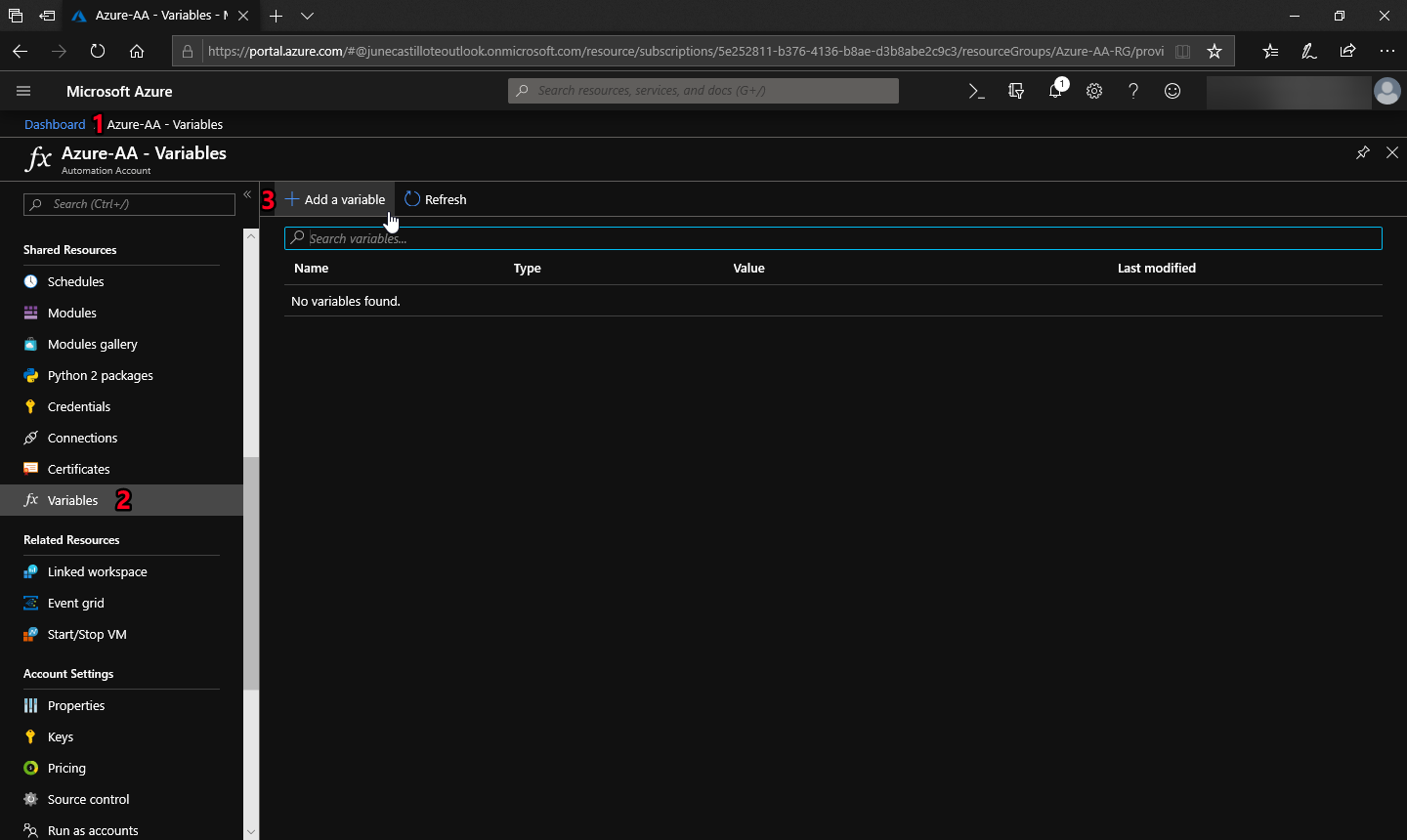1407x840 pixels.
Task: Open the Linked workspace settings
Action: coord(97,571)
